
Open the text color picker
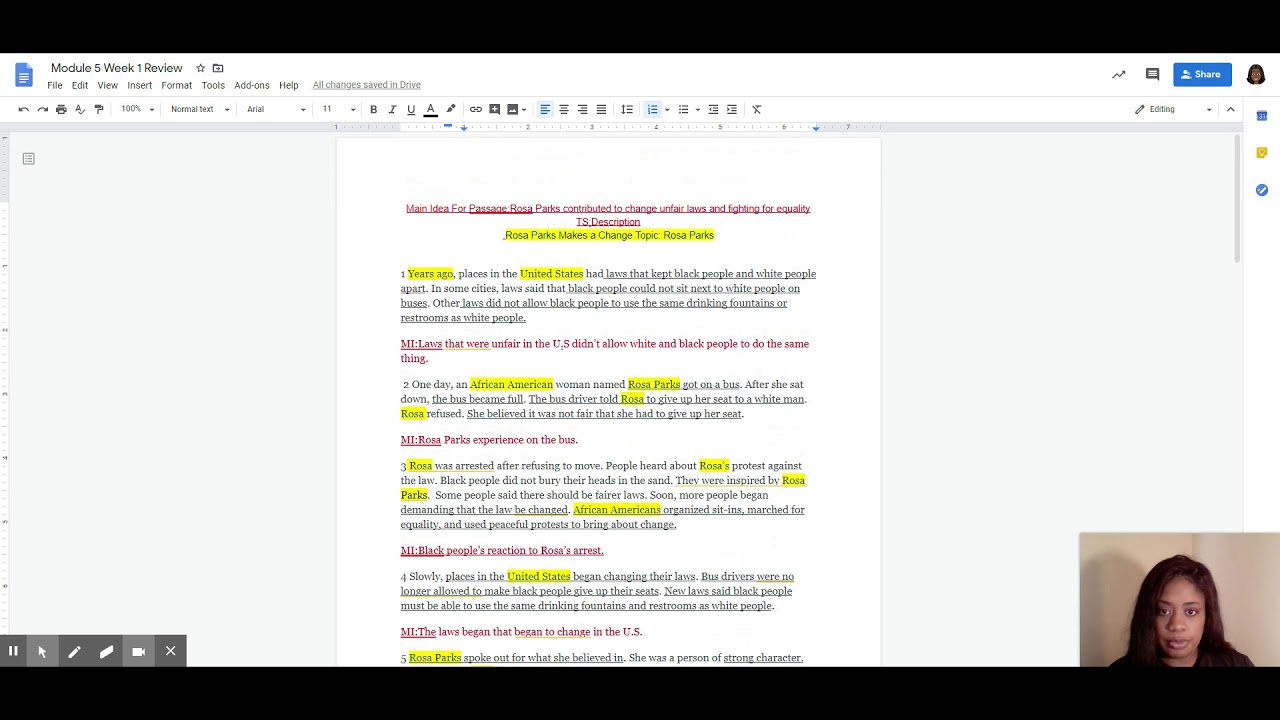click(430, 109)
